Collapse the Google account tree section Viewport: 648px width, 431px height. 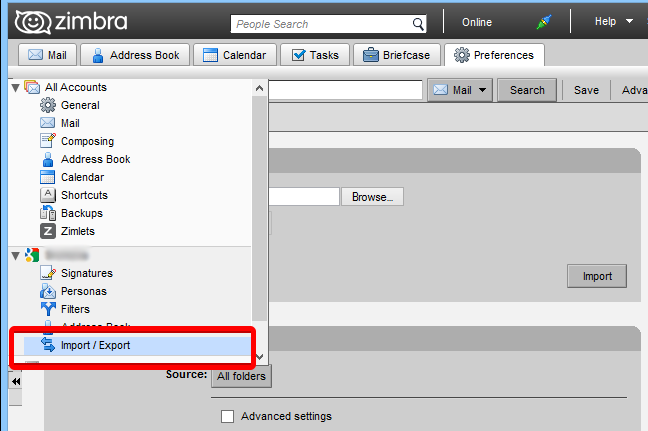(x=16, y=256)
